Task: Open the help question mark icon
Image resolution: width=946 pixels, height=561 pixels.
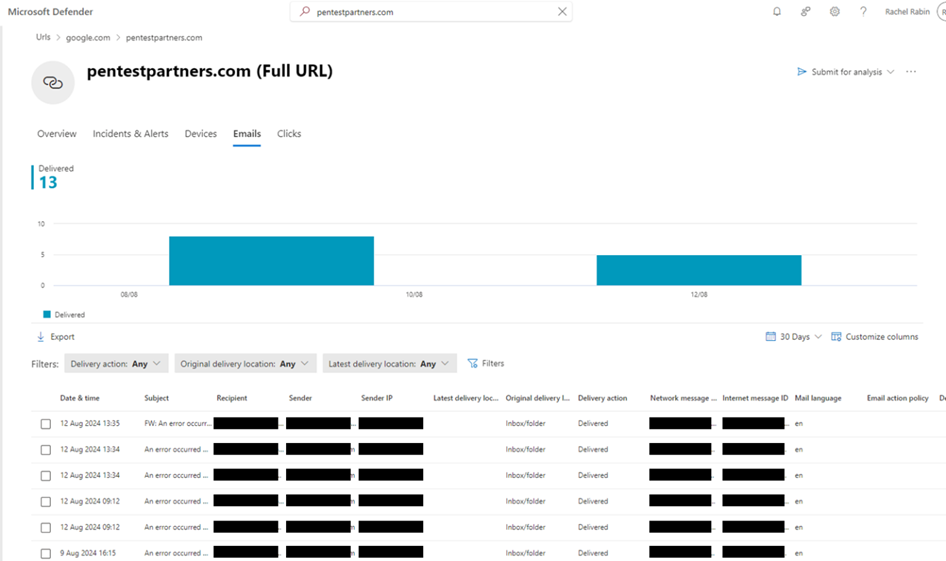Action: (x=863, y=11)
